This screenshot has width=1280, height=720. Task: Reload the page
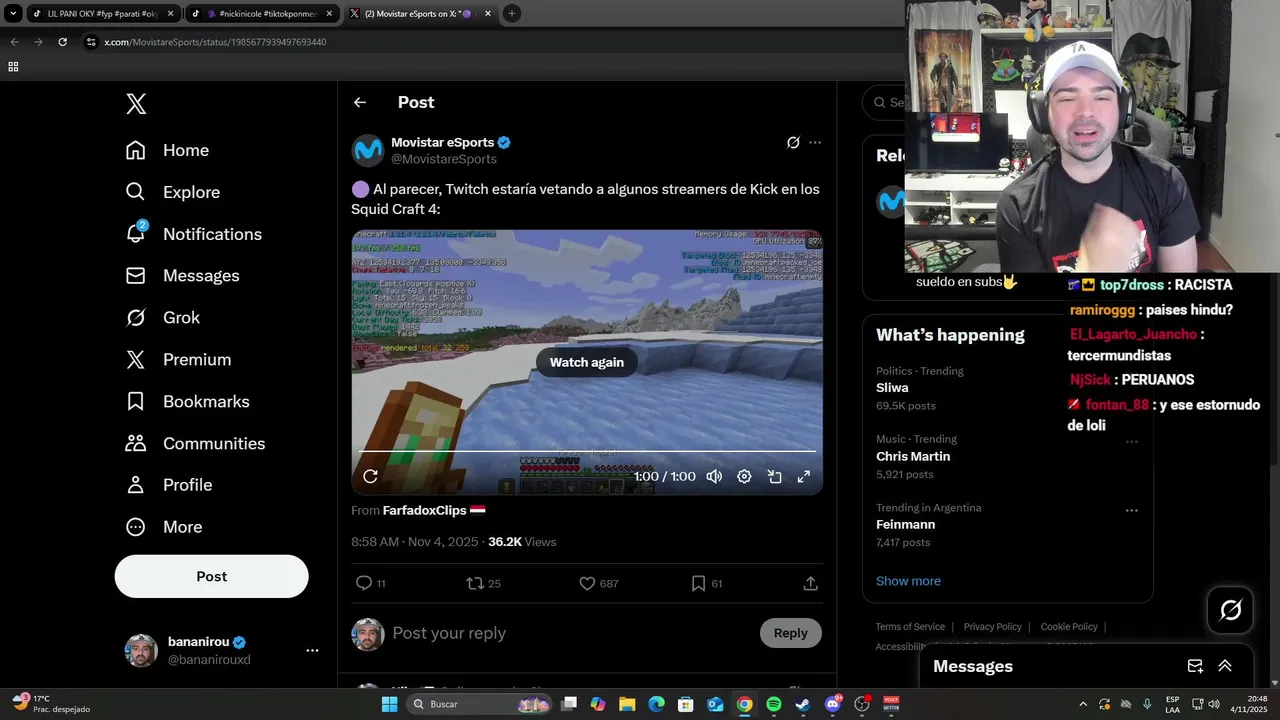click(x=62, y=42)
